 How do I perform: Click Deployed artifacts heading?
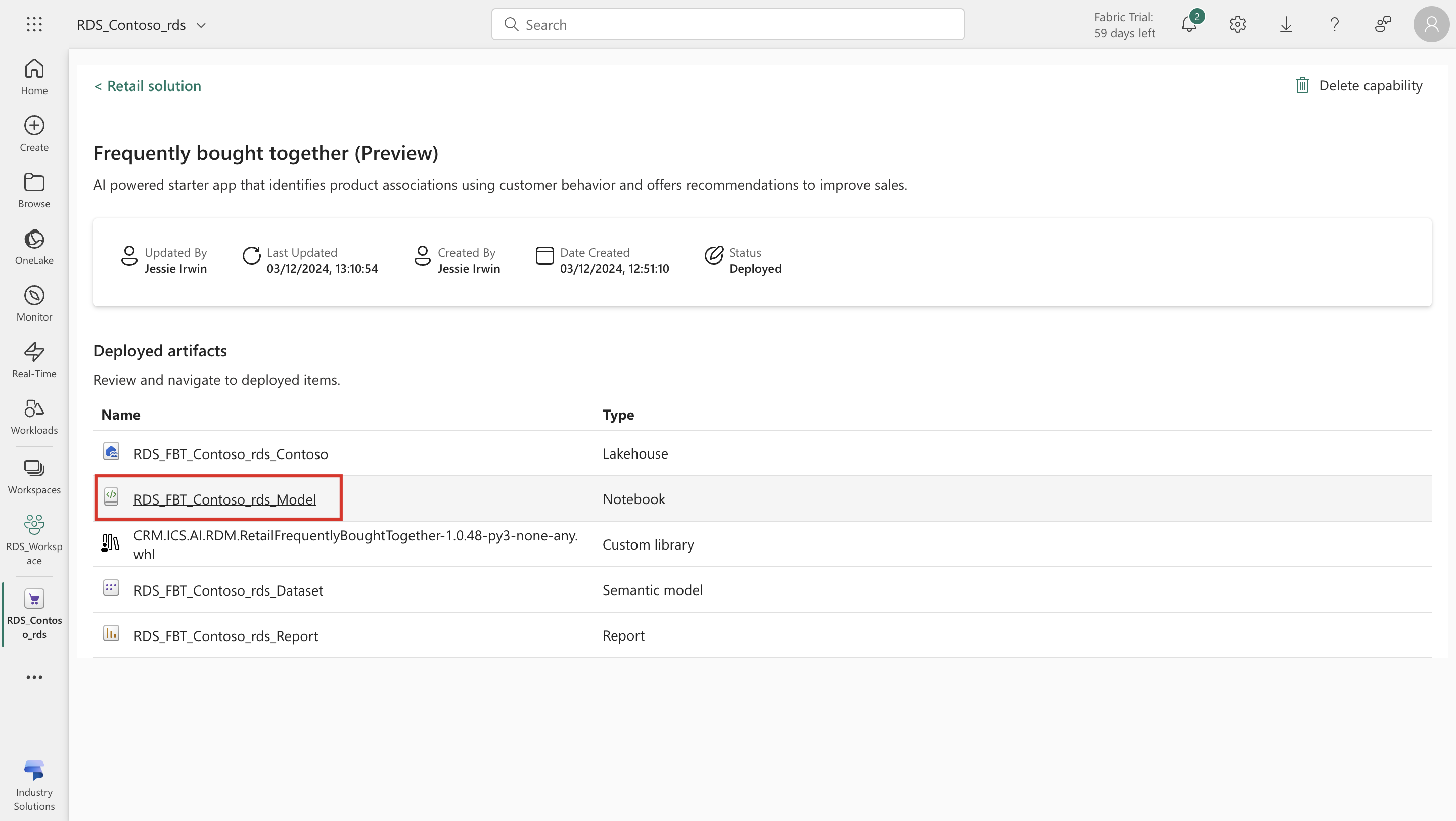[x=160, y=350]
